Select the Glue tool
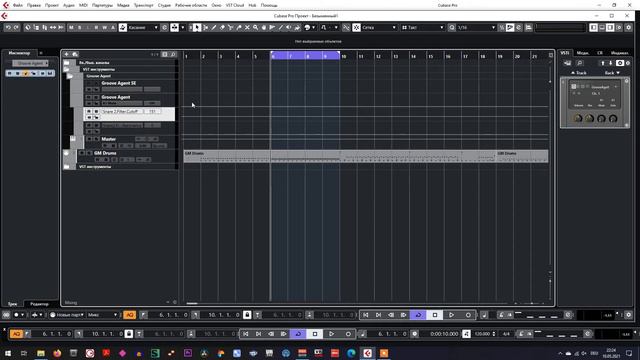This screenshot has height=360, width=640. click(x=239, y=27)
